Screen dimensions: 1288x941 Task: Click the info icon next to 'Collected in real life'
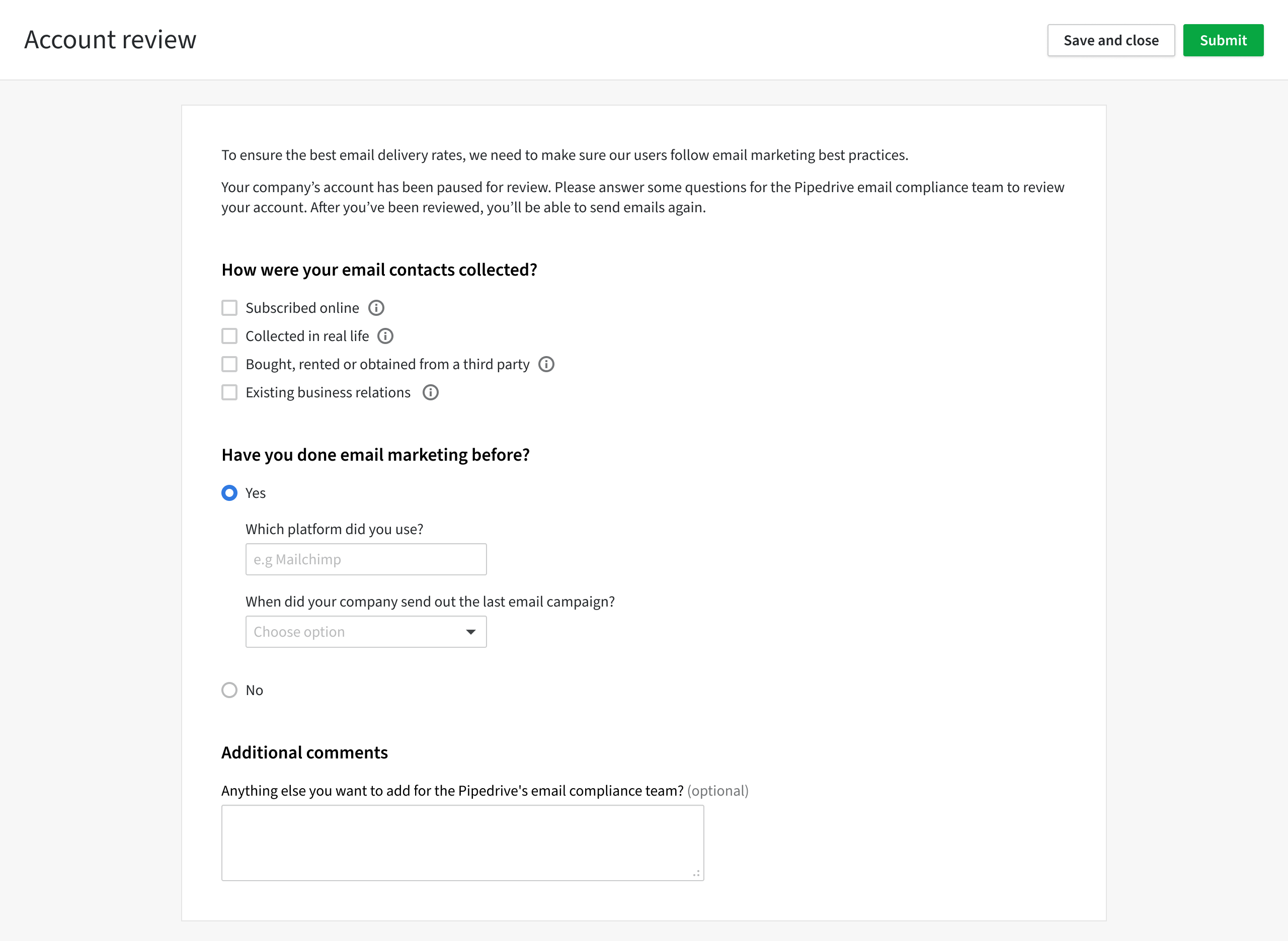386,336
